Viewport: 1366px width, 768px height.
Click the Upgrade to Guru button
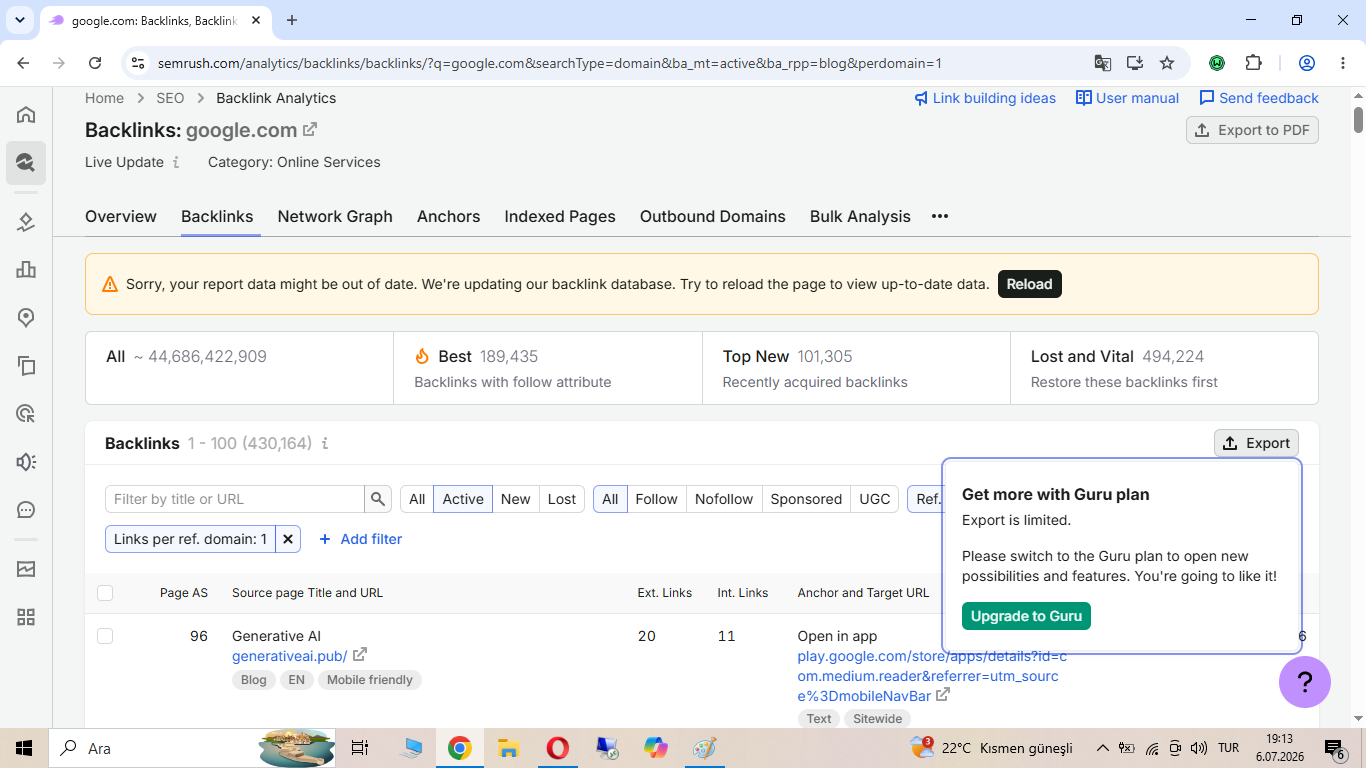(x=1026, y=616)
